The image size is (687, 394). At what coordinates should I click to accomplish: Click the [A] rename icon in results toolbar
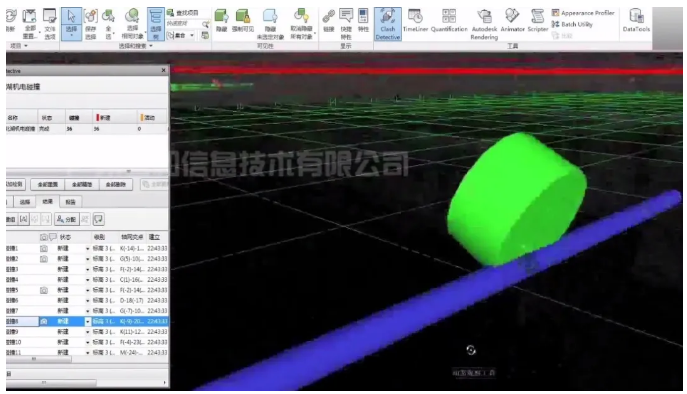(x=24, y=219)
